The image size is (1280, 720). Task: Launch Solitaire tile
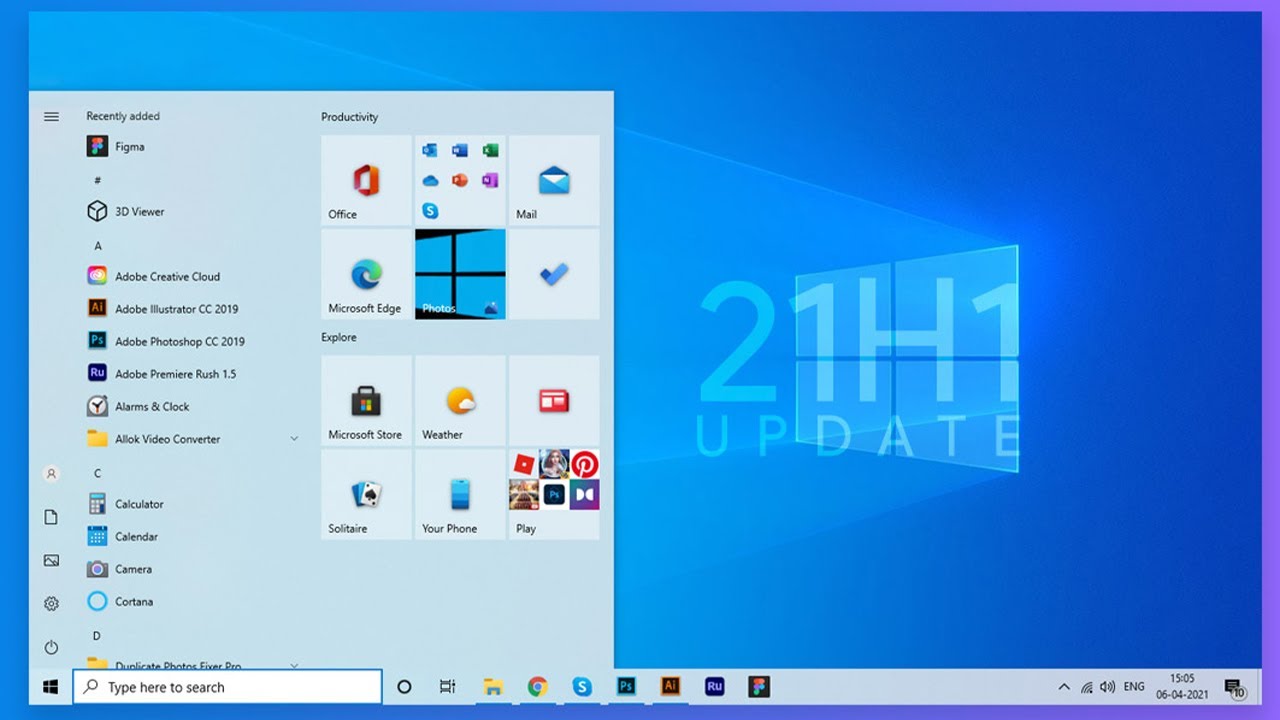click(x=366, y=494)
